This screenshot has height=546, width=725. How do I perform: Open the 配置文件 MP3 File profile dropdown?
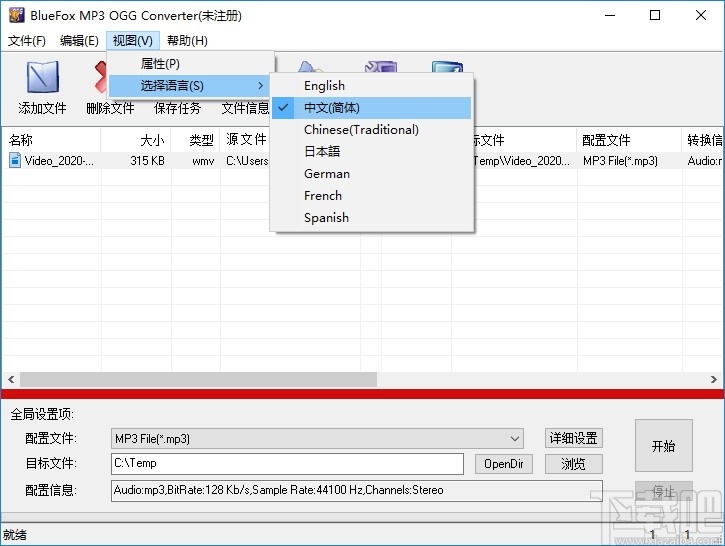tap(317, 438)
